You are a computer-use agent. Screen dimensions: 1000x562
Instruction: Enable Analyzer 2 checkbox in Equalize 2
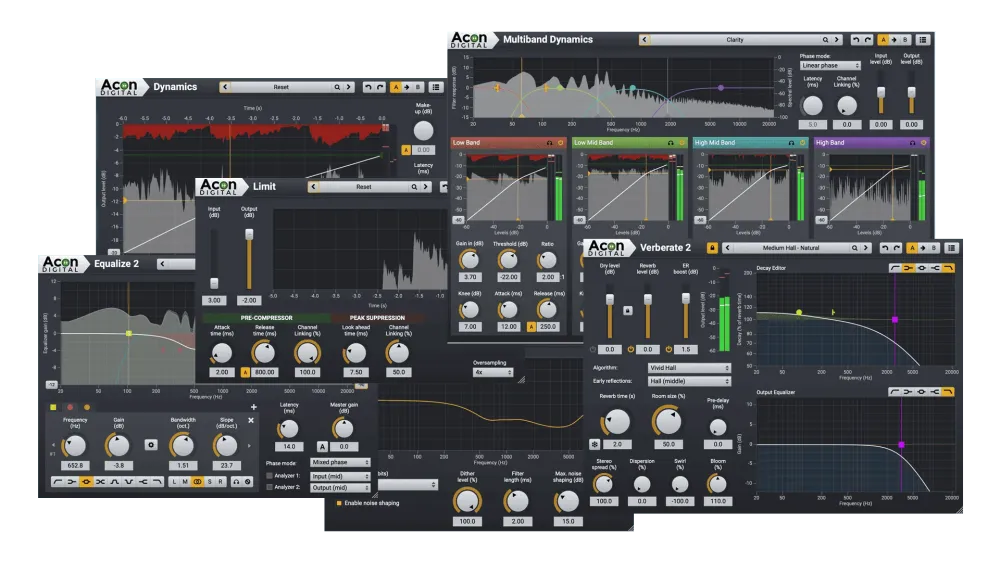point(269,487)
